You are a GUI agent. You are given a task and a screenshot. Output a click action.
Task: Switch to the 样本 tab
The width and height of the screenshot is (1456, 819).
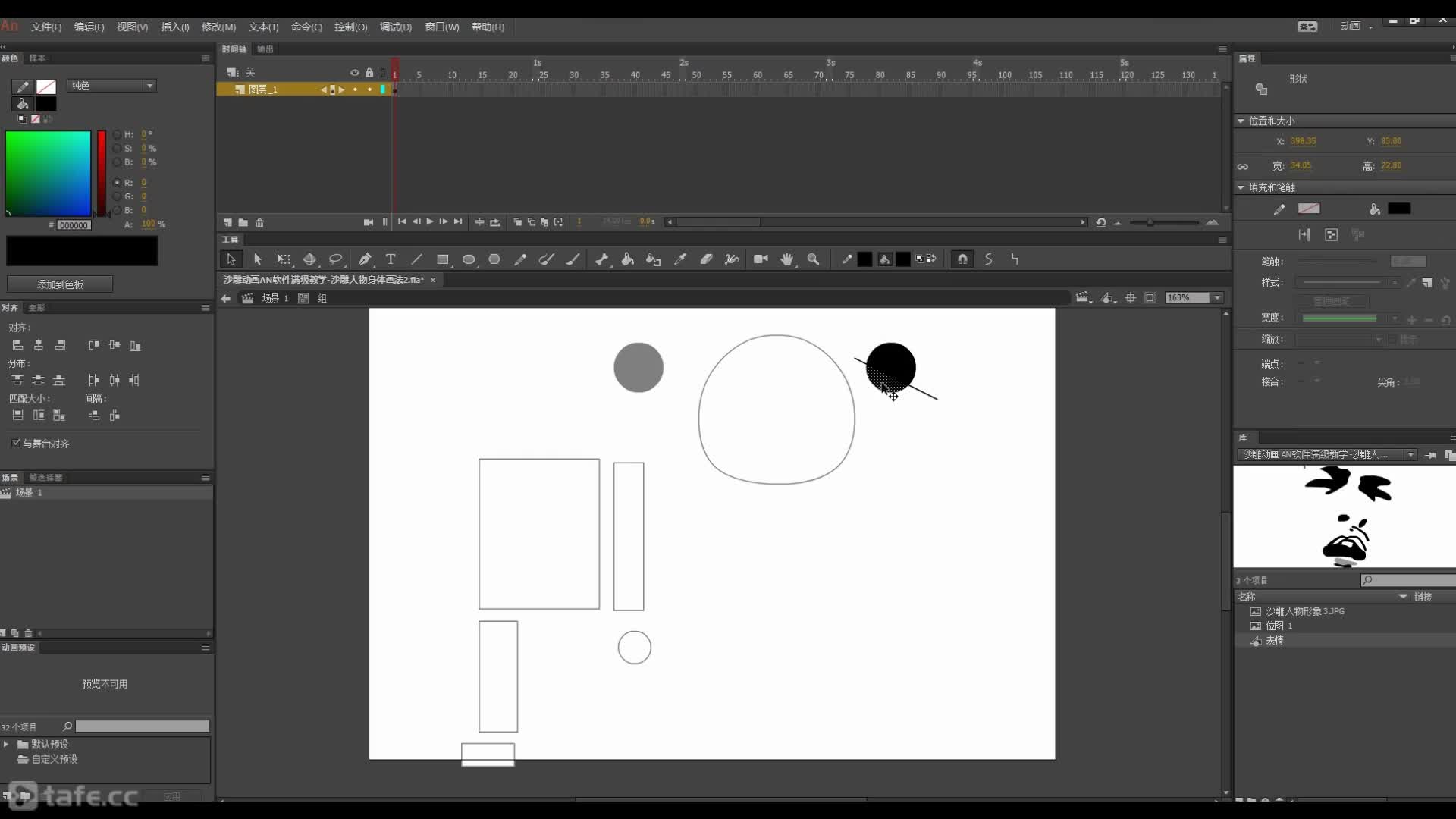(37, 58)
